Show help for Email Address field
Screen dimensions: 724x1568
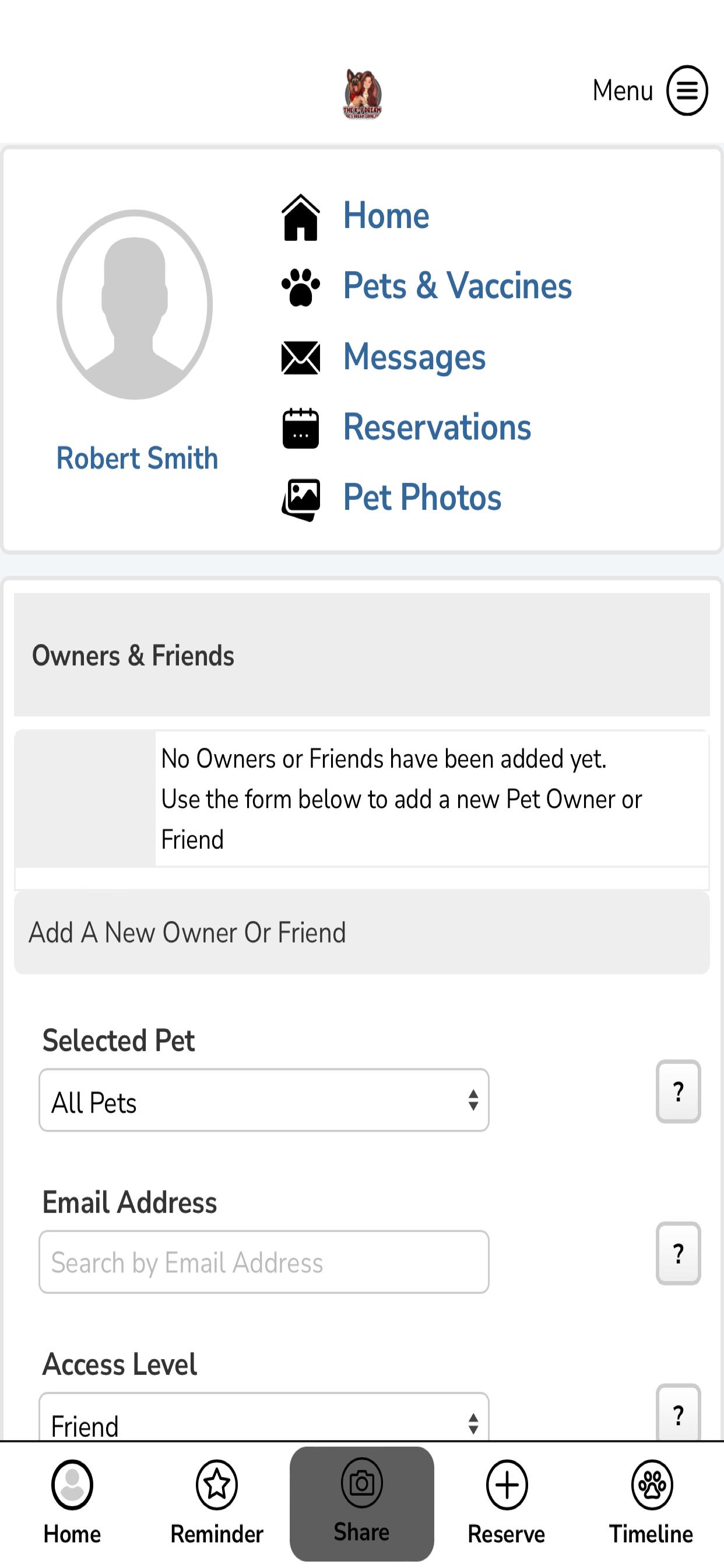point(679,1254)
